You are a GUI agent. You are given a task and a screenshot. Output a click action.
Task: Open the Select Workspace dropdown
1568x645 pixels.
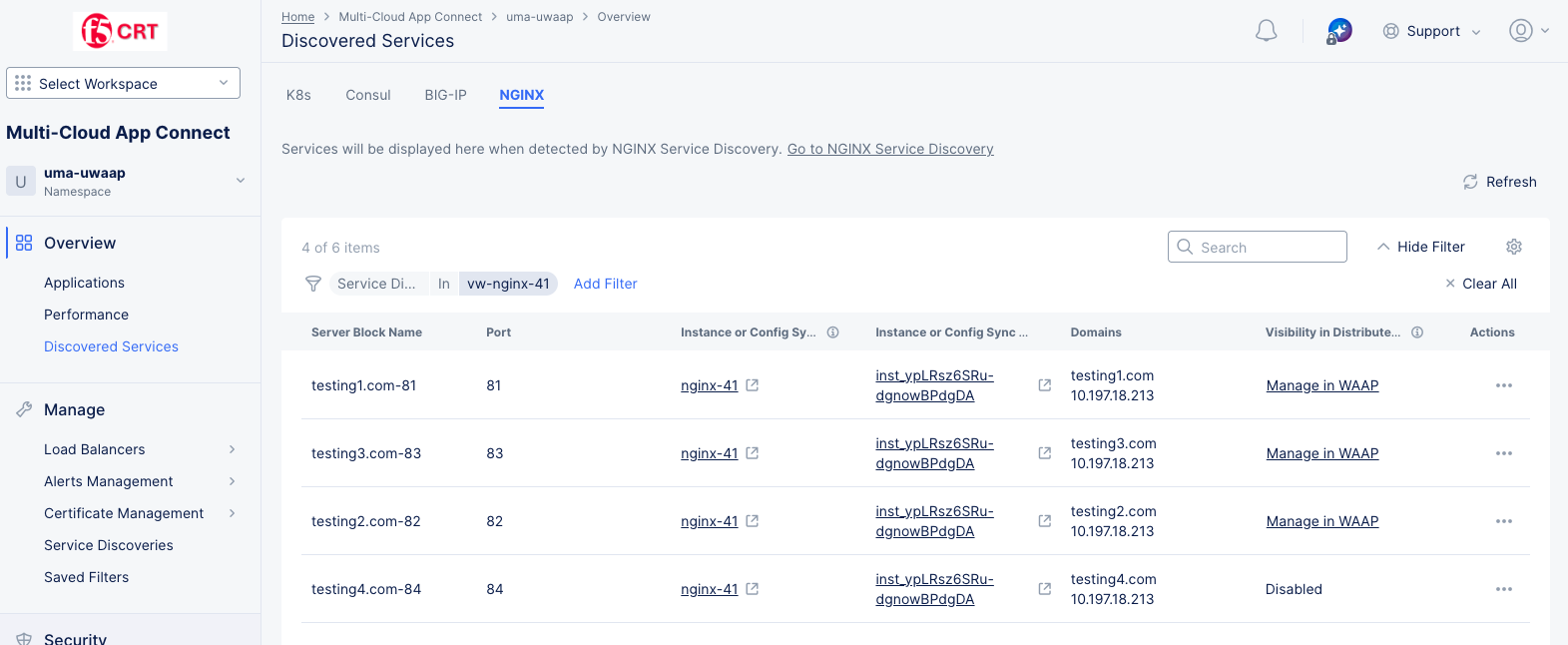(x=123, y=83)
